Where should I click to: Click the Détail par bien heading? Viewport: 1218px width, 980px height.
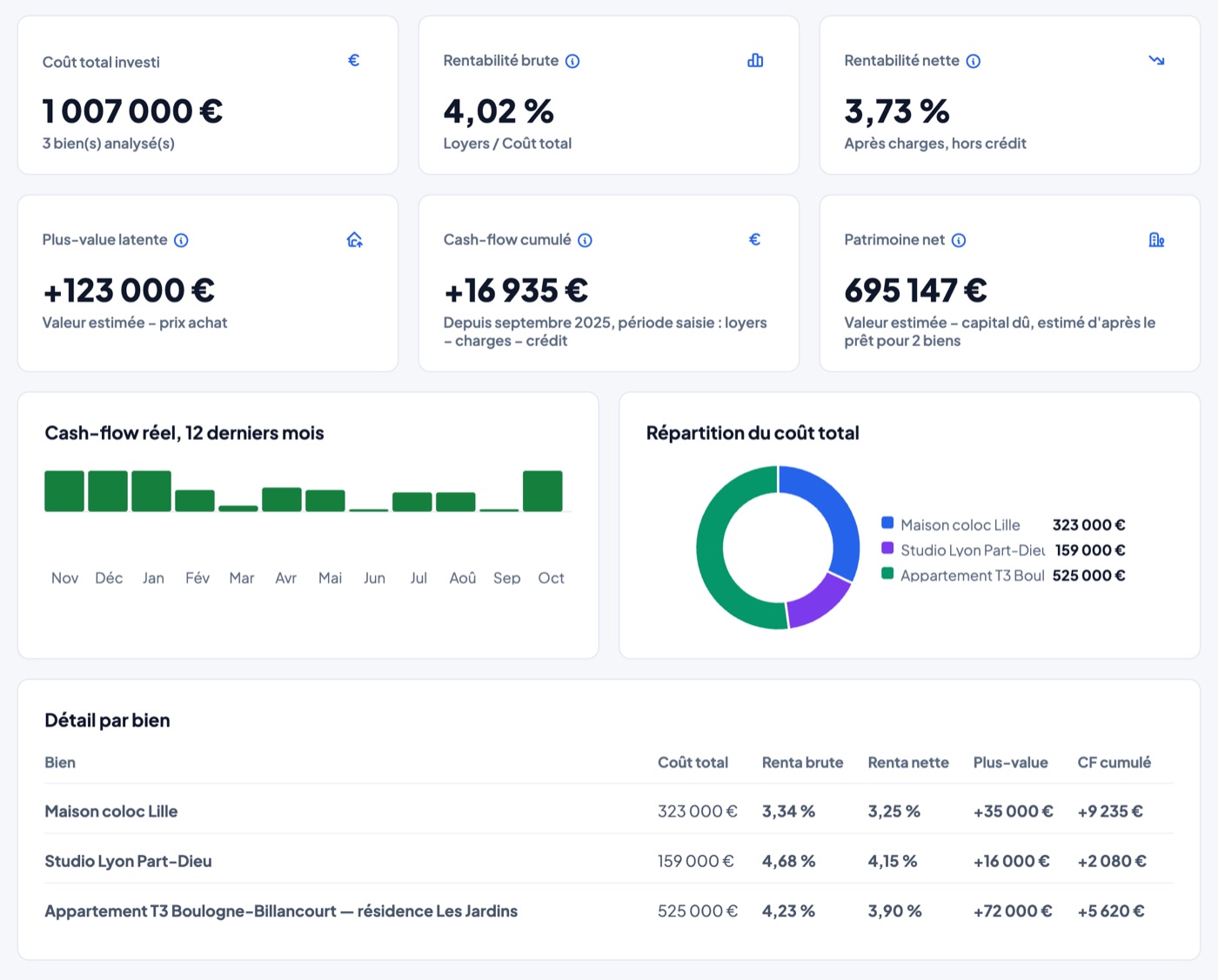pos(108,720)
